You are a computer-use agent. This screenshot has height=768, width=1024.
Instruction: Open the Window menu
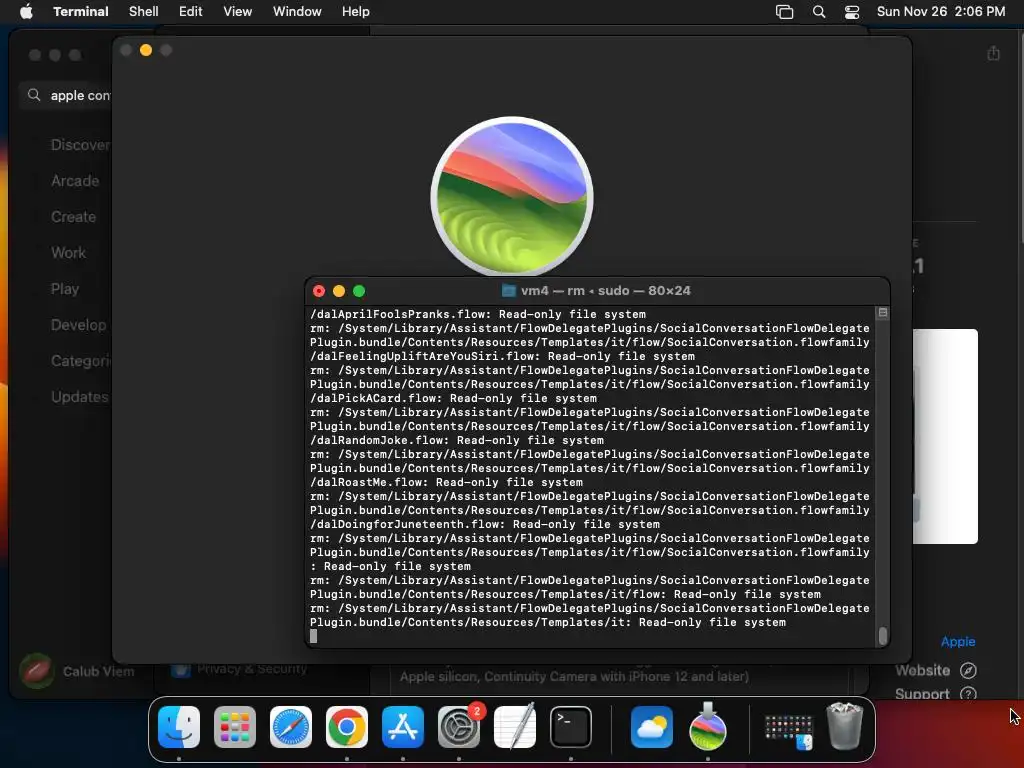tap(297, 12)
